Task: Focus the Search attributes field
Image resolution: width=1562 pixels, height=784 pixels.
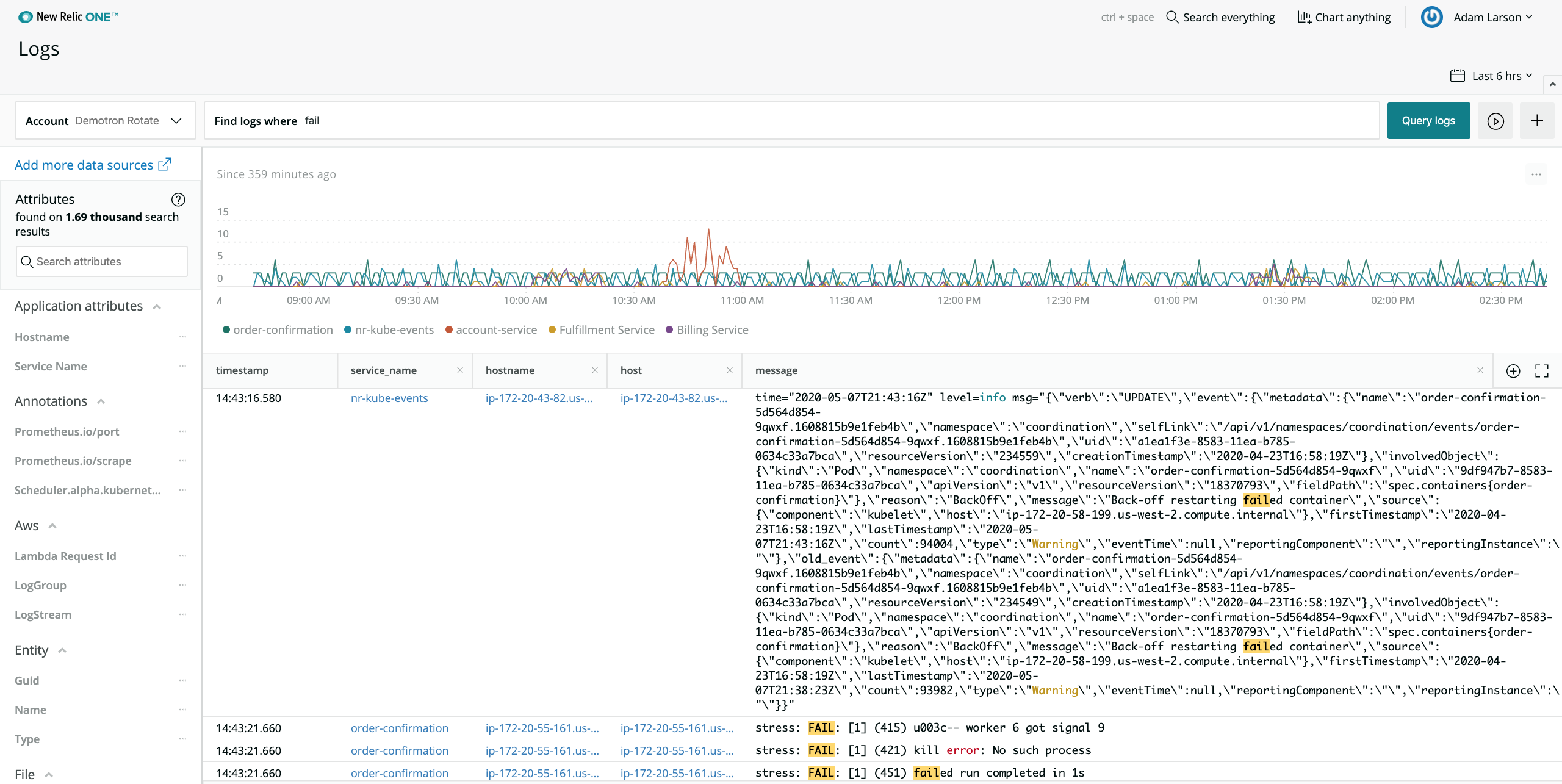Action: coord(102,261)
